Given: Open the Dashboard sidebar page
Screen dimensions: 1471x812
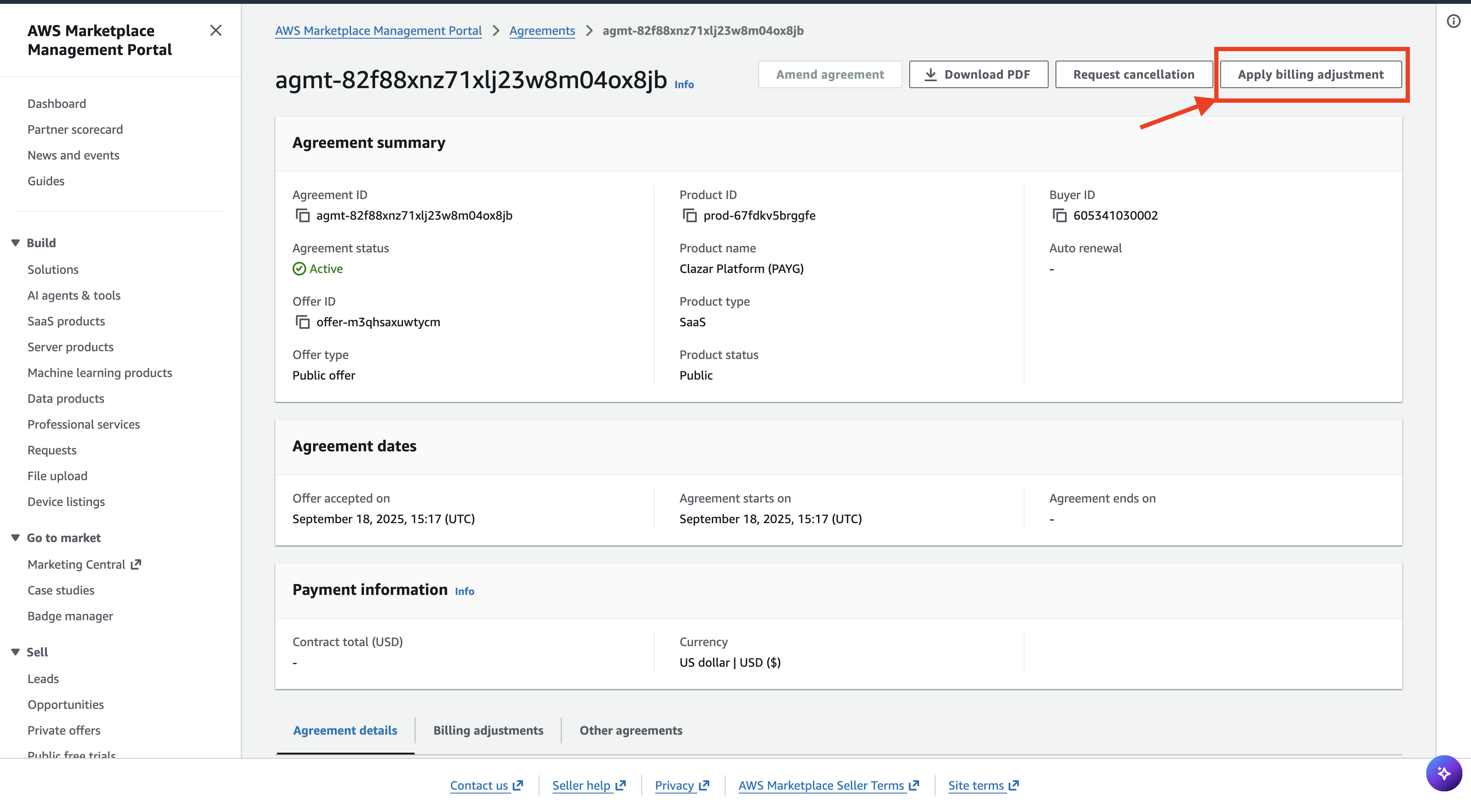Looking at the screenshot, I should (56, 104).
